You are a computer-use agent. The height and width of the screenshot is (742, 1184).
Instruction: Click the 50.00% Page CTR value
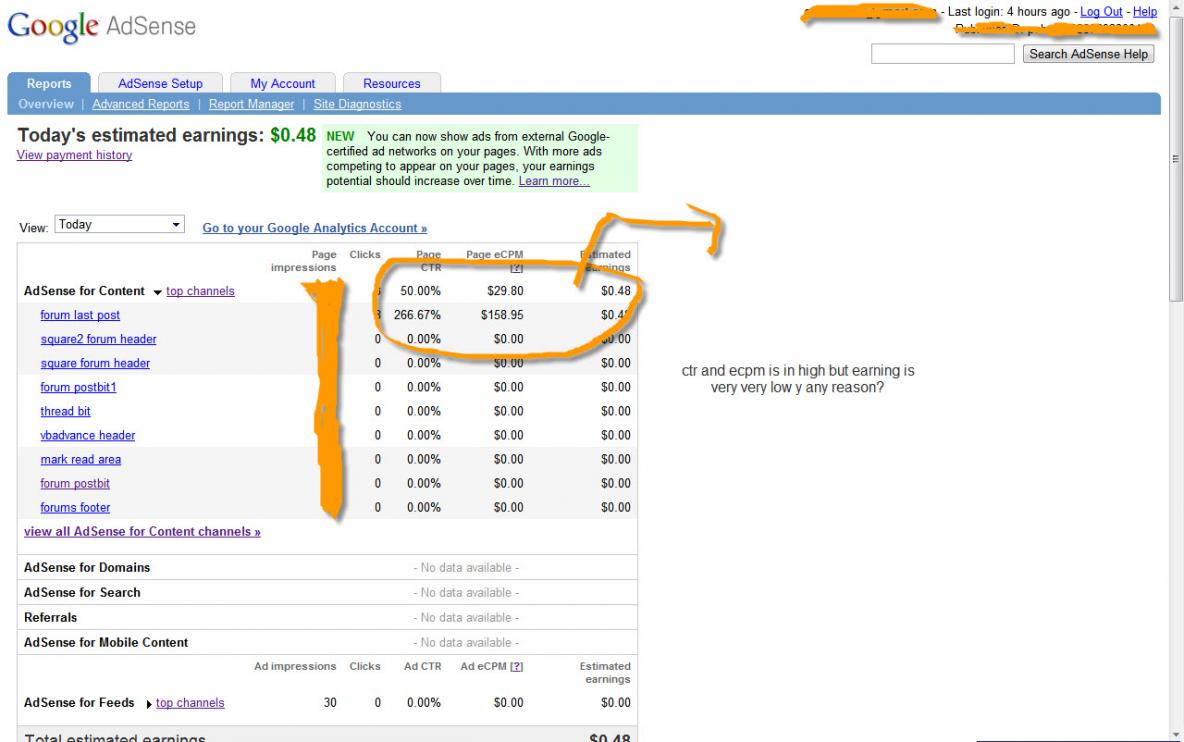pyautogui.click(x=421, y=291)
